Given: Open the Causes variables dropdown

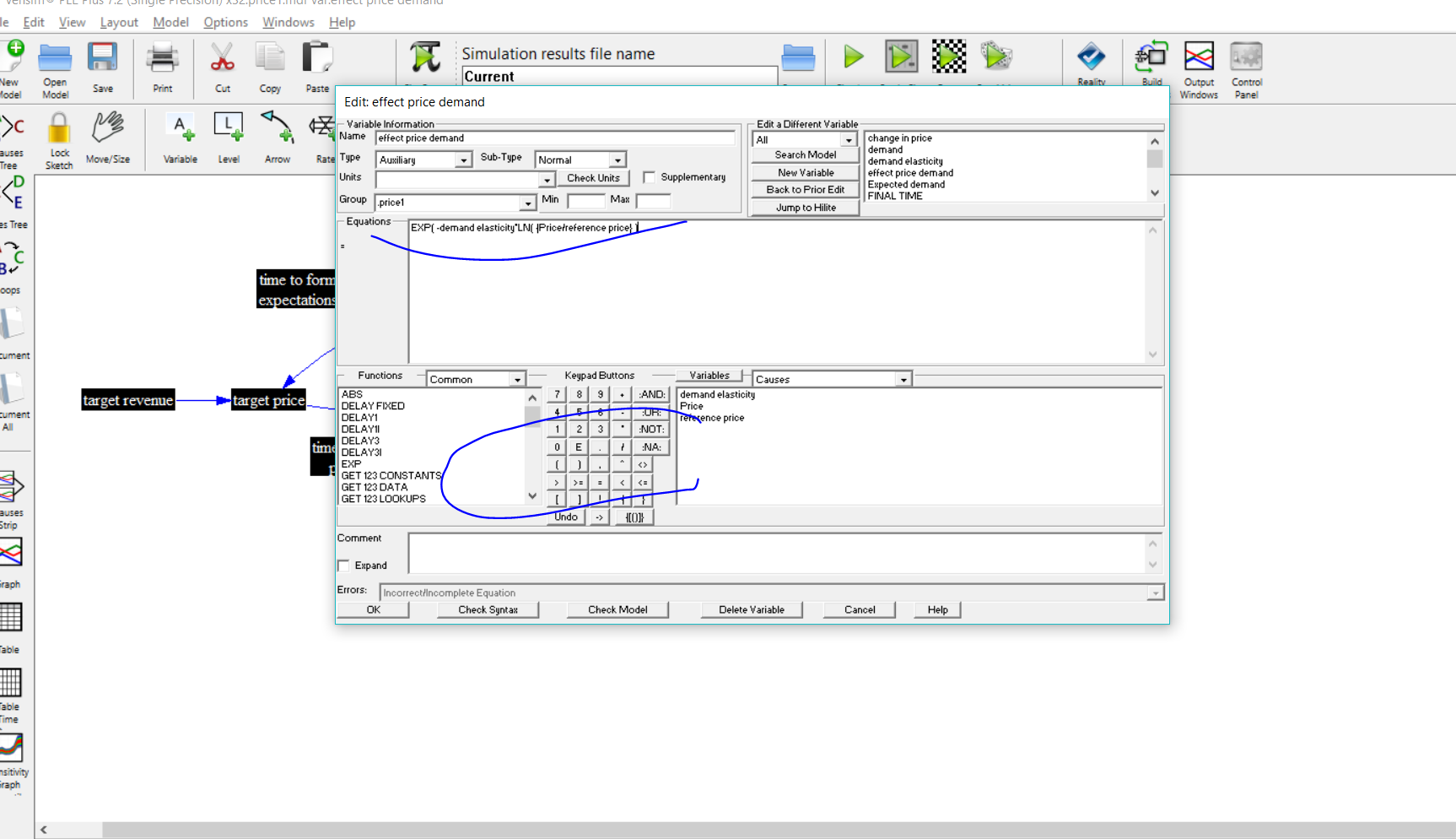Looking at the screenshot, I should pos(903,380).
